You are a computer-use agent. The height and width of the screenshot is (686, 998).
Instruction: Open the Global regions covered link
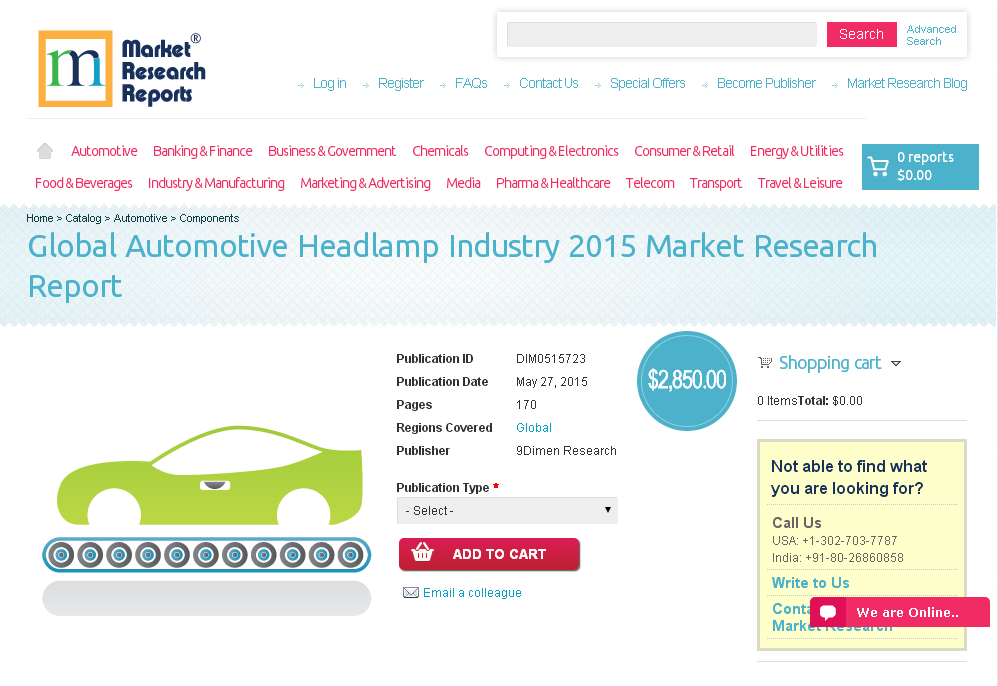[533, 427]
